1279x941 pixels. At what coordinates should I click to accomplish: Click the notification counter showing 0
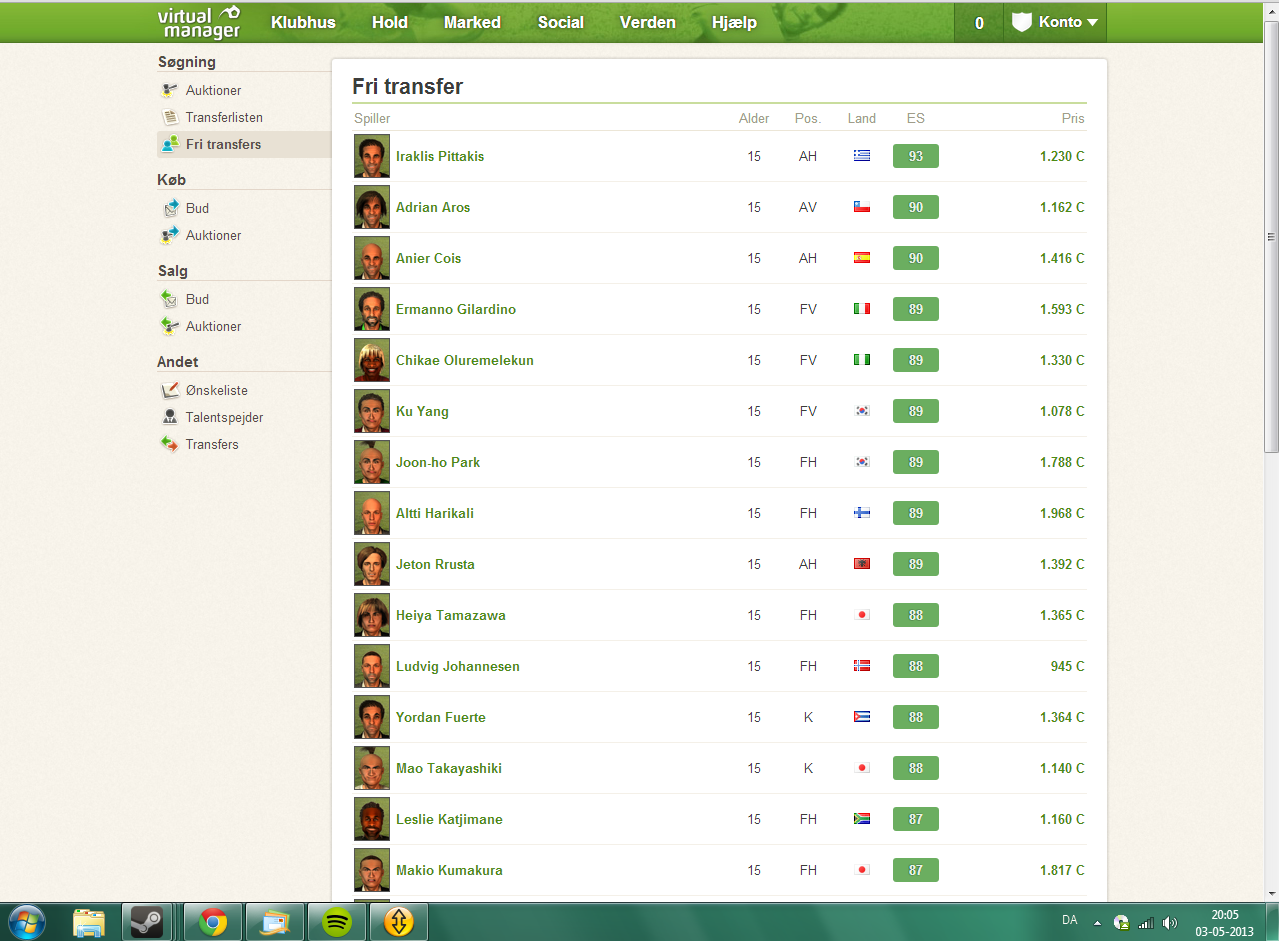point(979,23)
